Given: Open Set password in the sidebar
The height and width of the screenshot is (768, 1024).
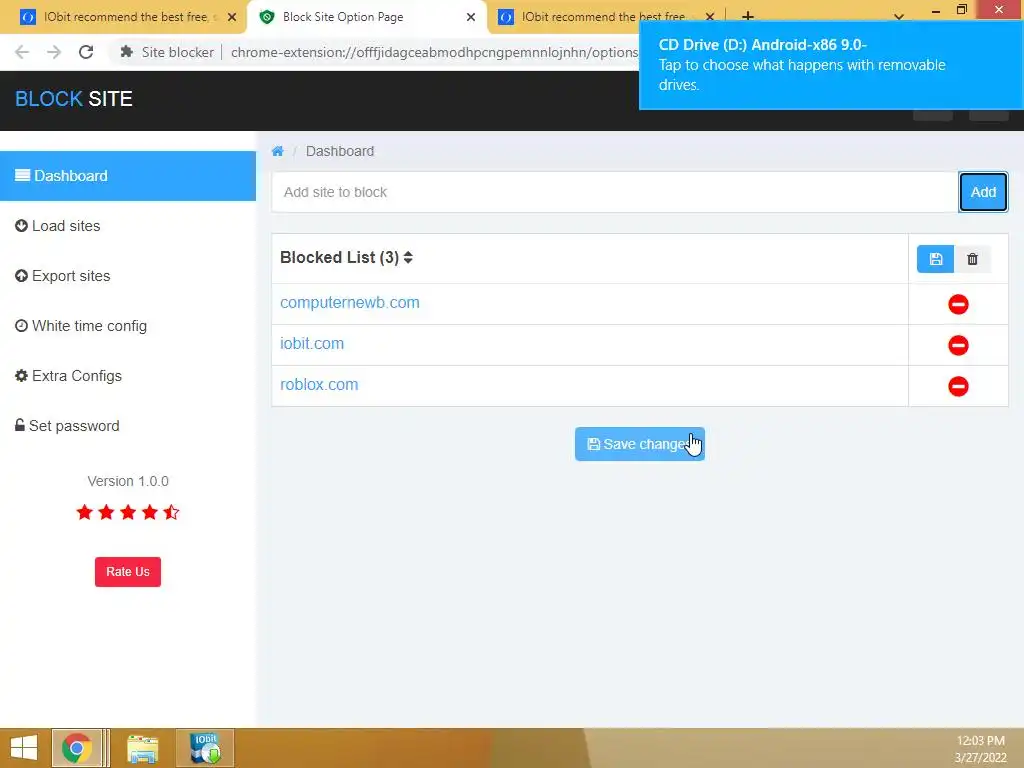Looking at the screenshot, I should (67, 426).
